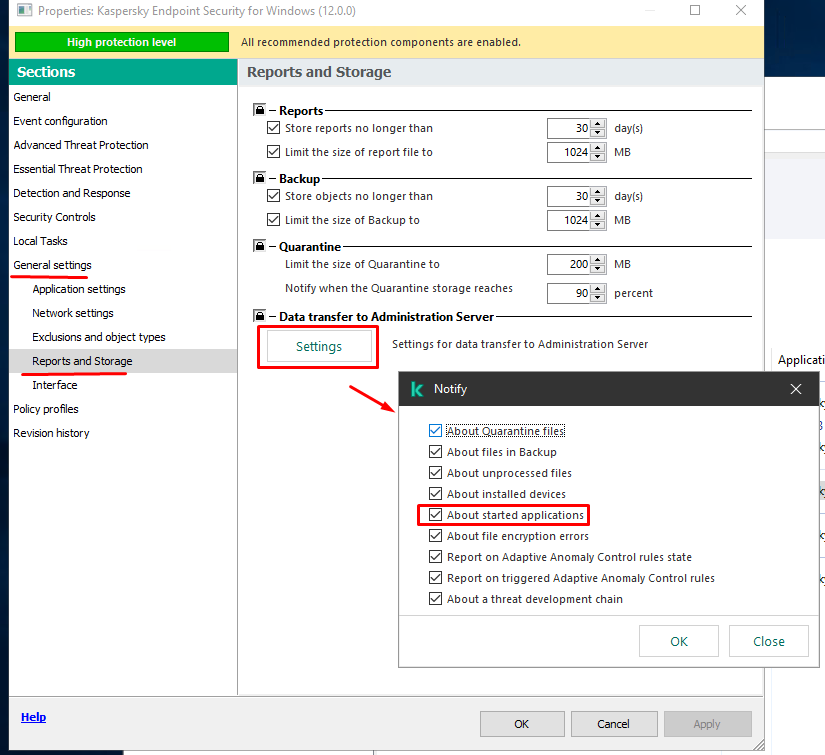This screenshot has width=825, height=755.
Task: Uncheck Limit the size of Backup to
Action: tap(274, 220)
